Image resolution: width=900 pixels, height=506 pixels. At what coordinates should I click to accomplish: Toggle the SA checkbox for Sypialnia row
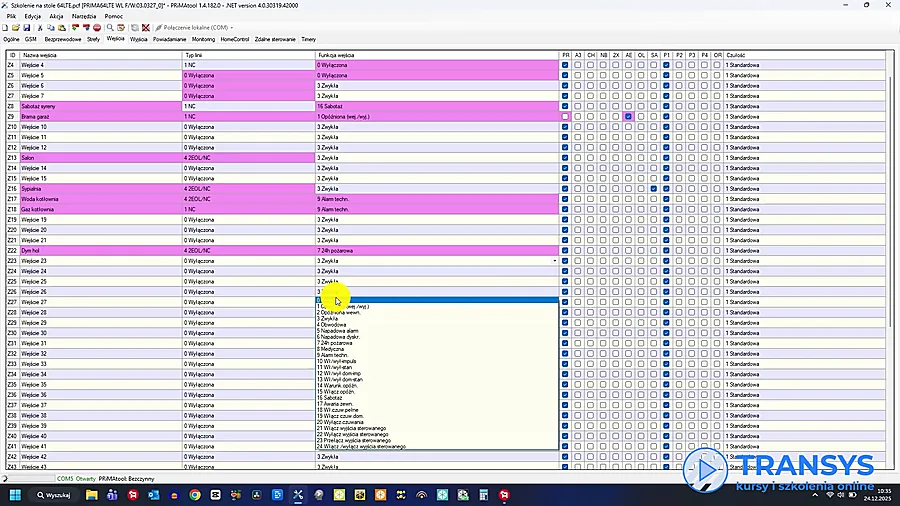[654, 189]
